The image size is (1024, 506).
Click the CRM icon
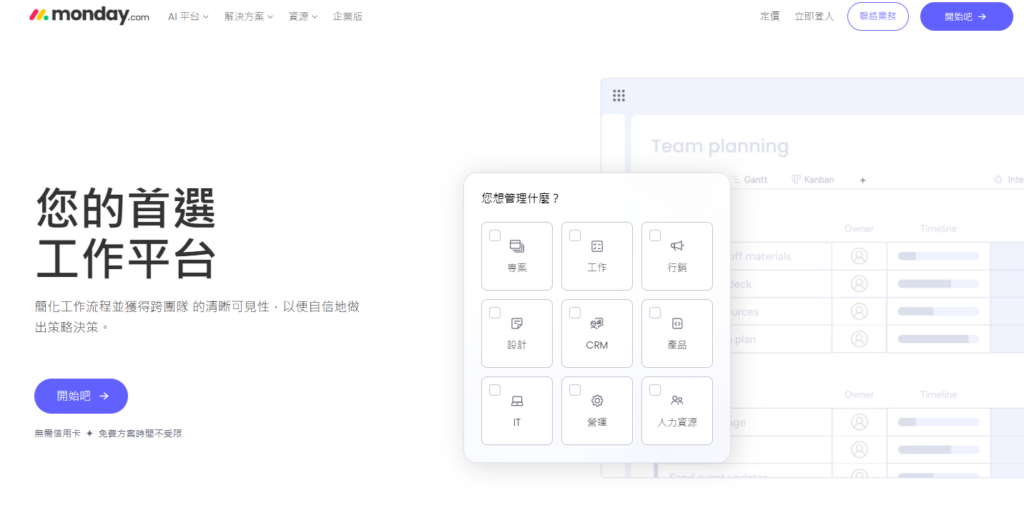pyautogui.click(x=597, y=323)
